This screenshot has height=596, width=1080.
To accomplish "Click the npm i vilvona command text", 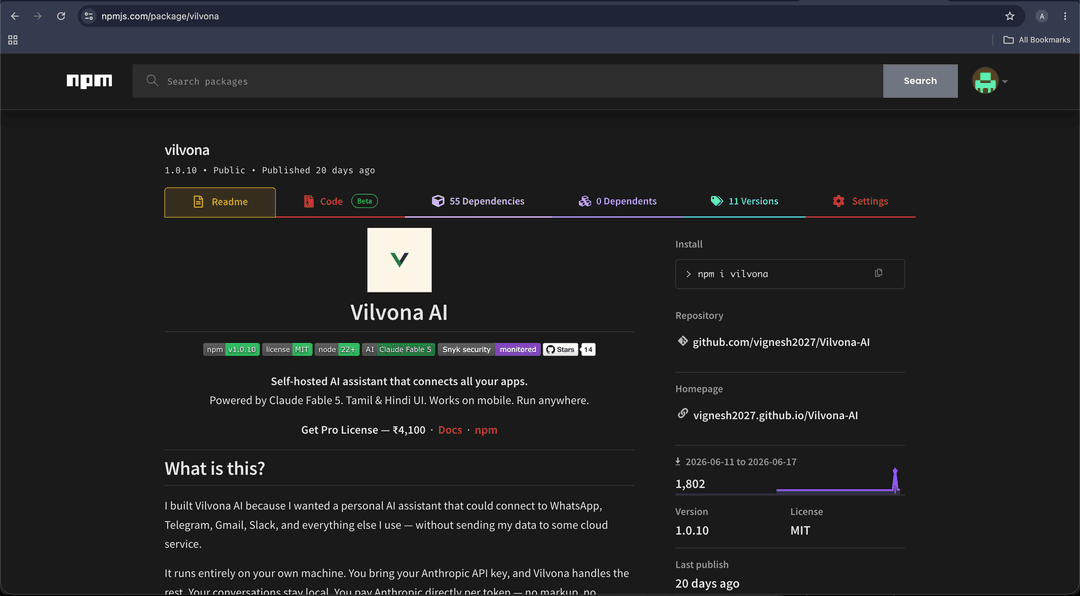I will pos(733,274).
